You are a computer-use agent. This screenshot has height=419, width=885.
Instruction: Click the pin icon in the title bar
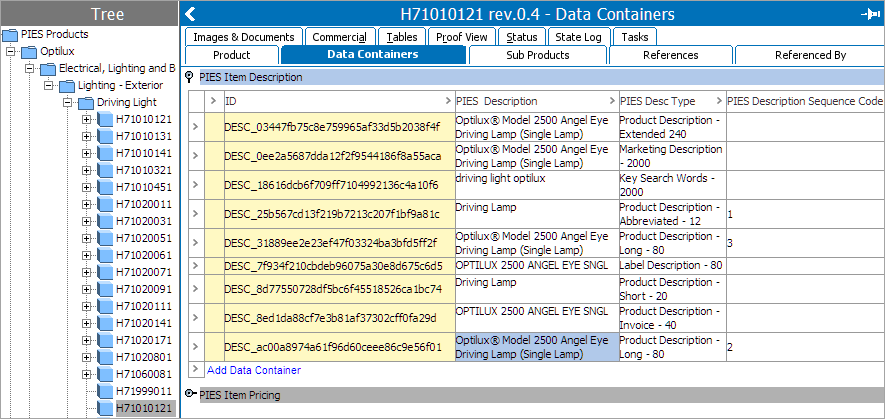pos(868,14)
